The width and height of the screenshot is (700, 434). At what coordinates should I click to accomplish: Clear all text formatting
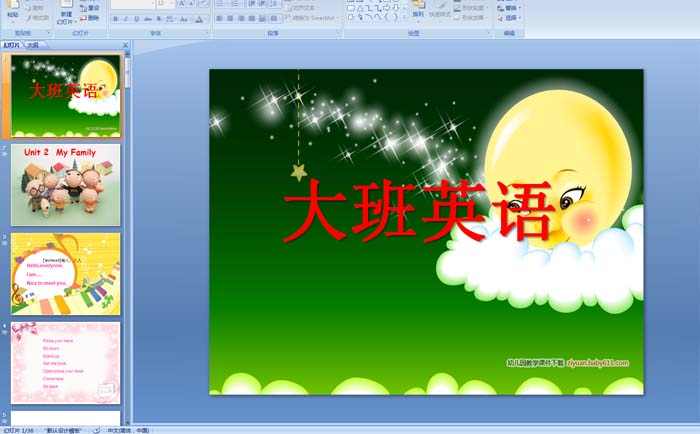[204, 4]
